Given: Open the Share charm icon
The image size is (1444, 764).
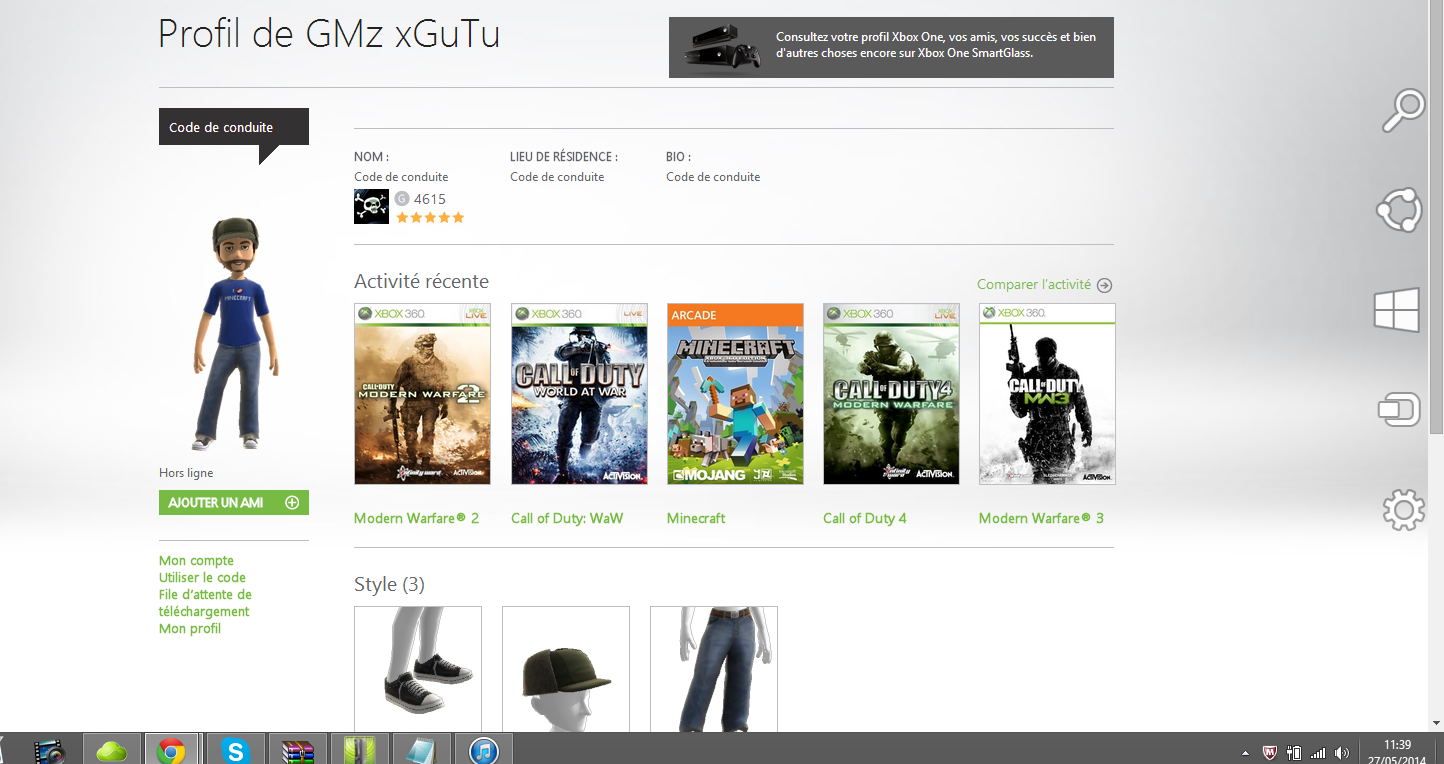Looking at the screenshot, I should pyautogui.click(x=1399, y=210).
